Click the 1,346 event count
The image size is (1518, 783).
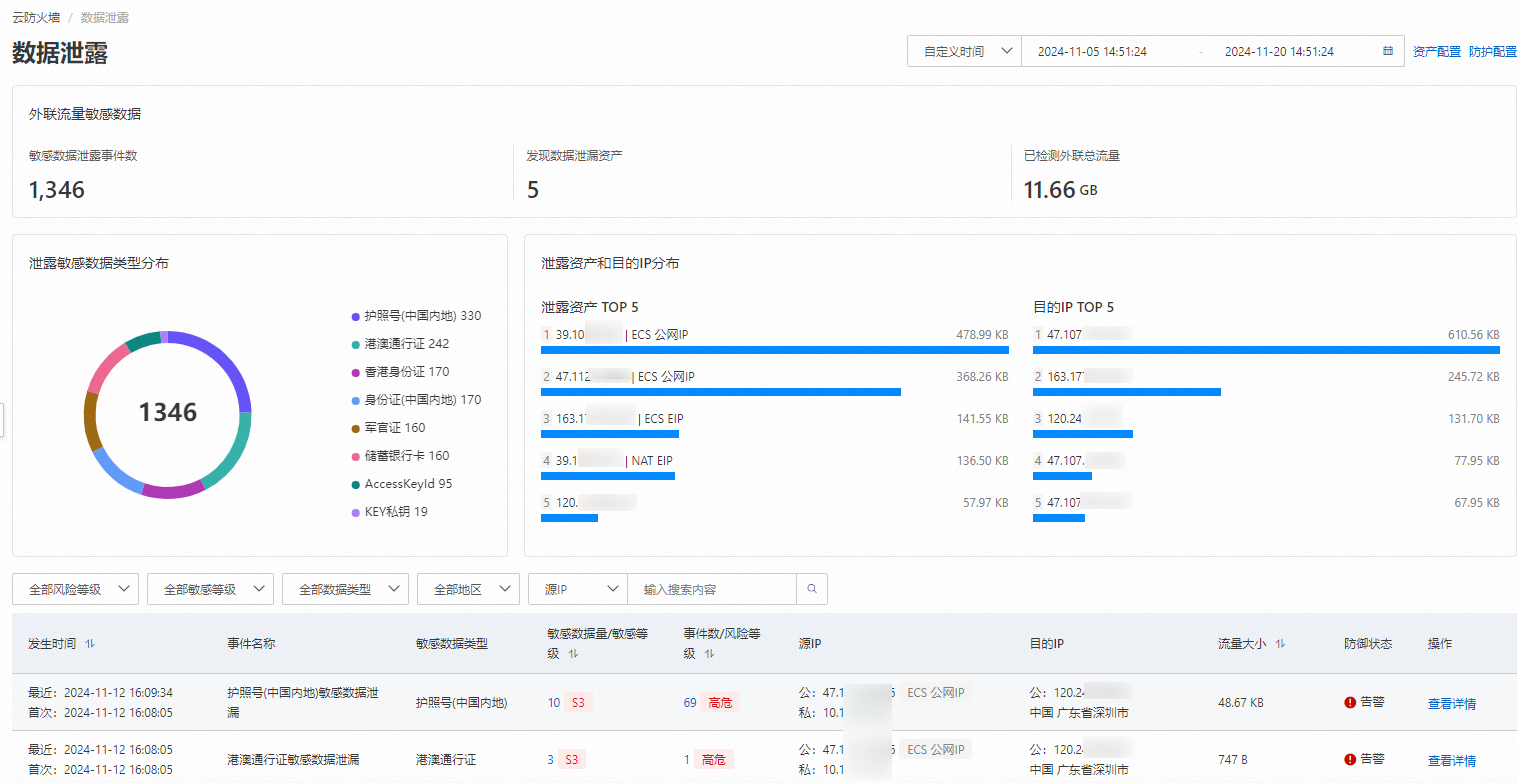pyautogui.click(x=57, y=190)
